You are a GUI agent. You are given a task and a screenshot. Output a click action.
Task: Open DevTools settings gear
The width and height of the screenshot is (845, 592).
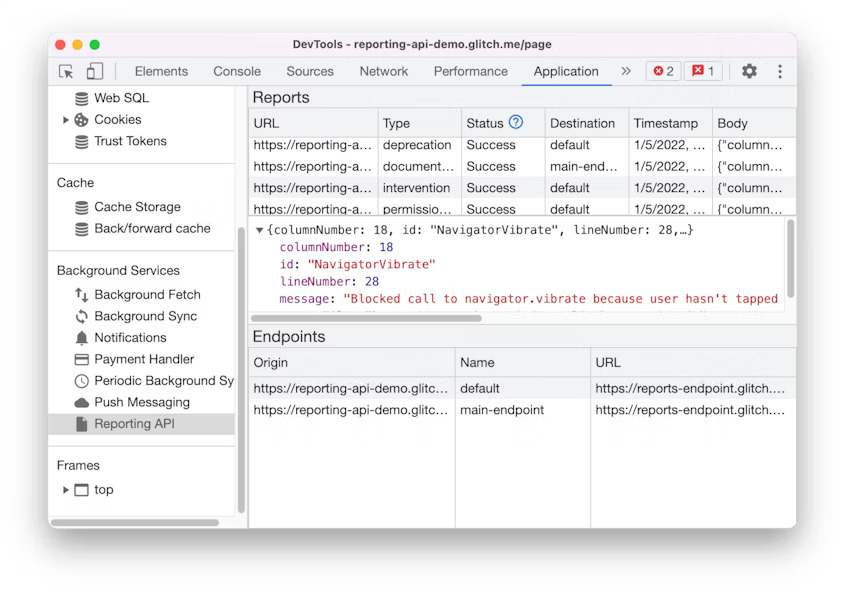[x=748, y=71]
